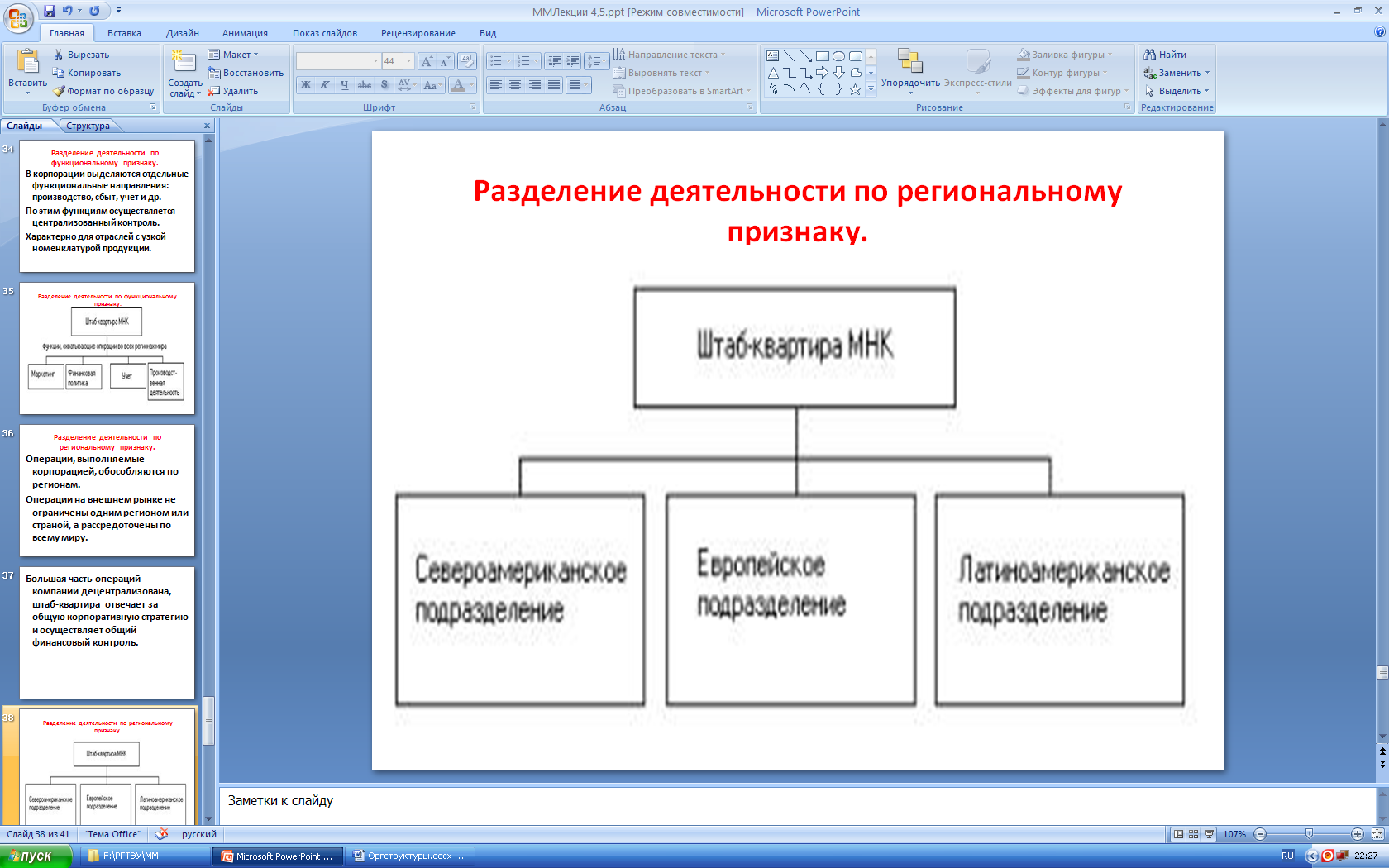This screenshot has width=1389, height=868.
Task: Create a new slide using the slide icon
Action: (184, 60)
